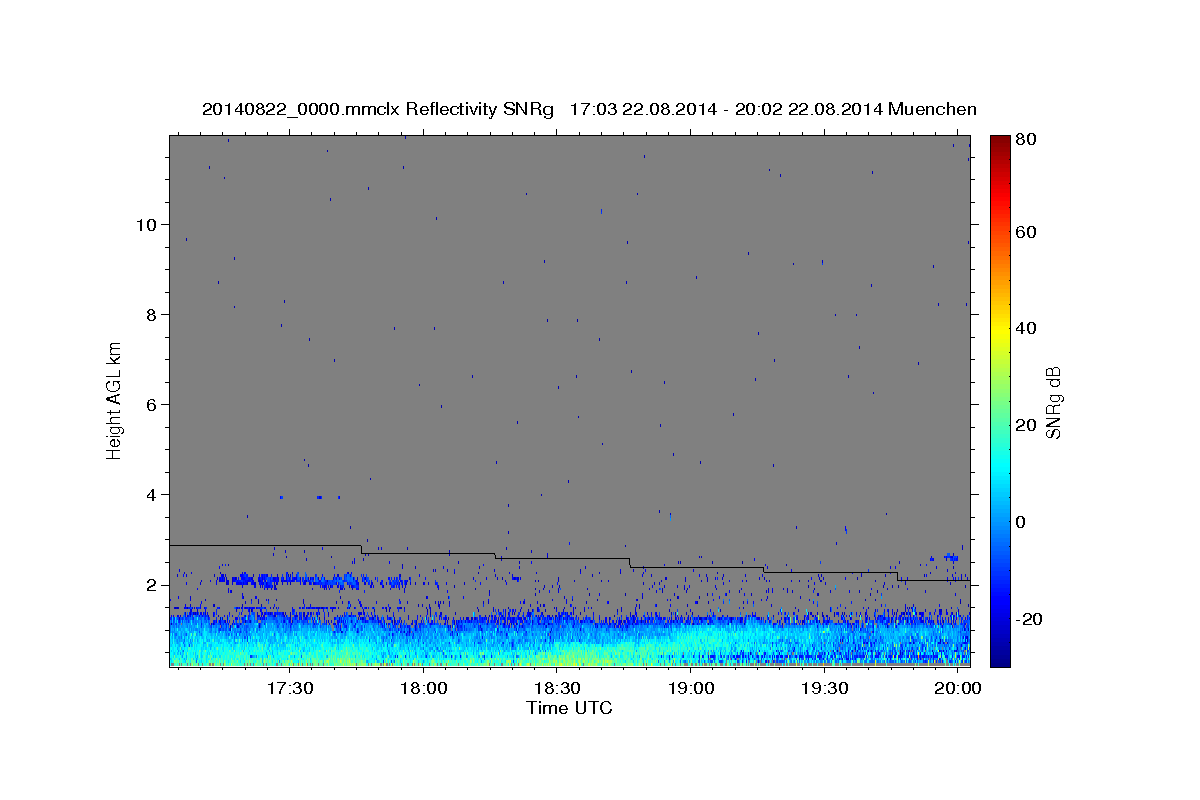
Task: Click the 19:30 time tick label
Action: pyautogui.click(x=825, y=690)
